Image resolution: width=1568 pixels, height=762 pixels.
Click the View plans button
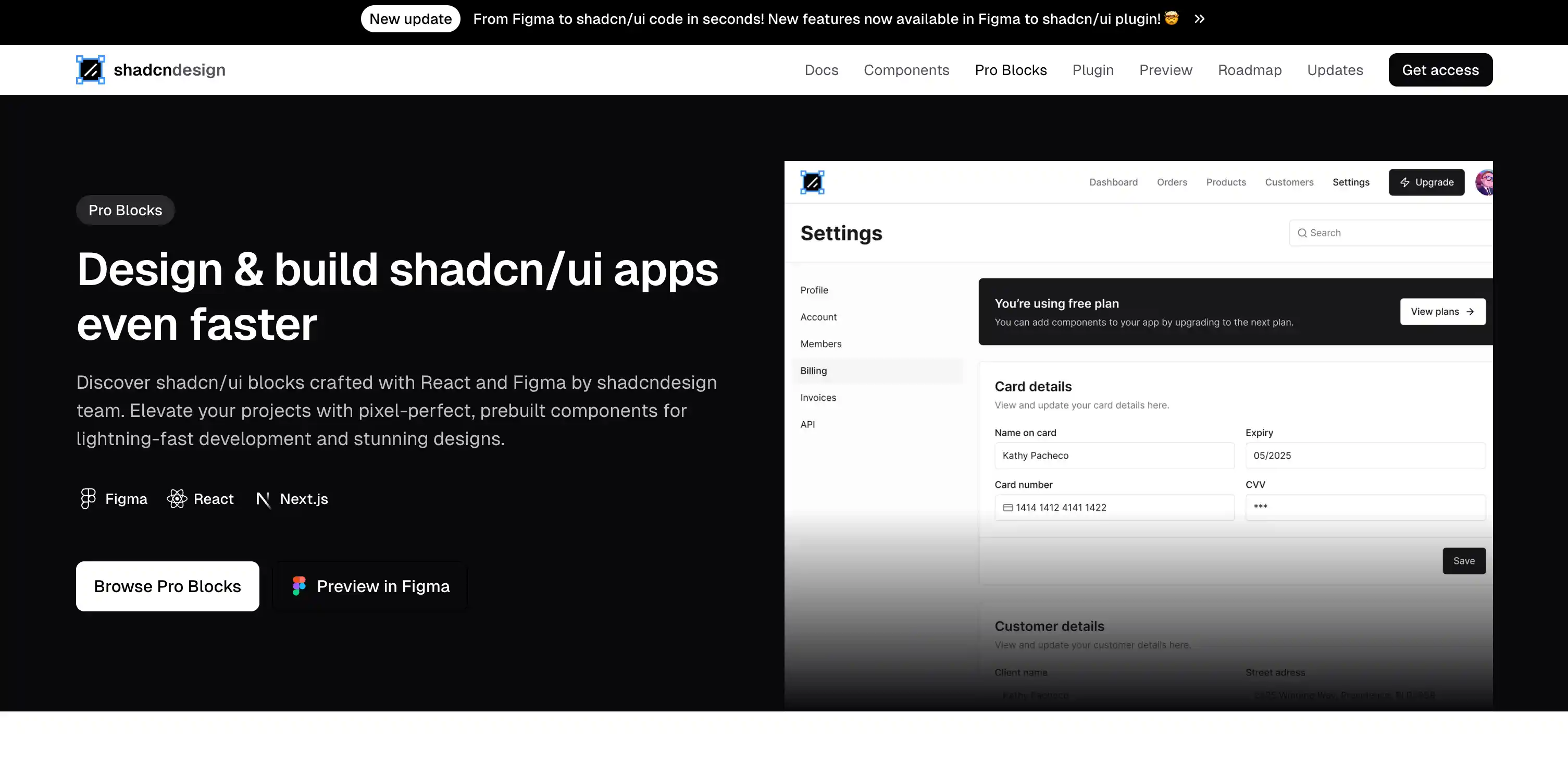[1442, 311]
